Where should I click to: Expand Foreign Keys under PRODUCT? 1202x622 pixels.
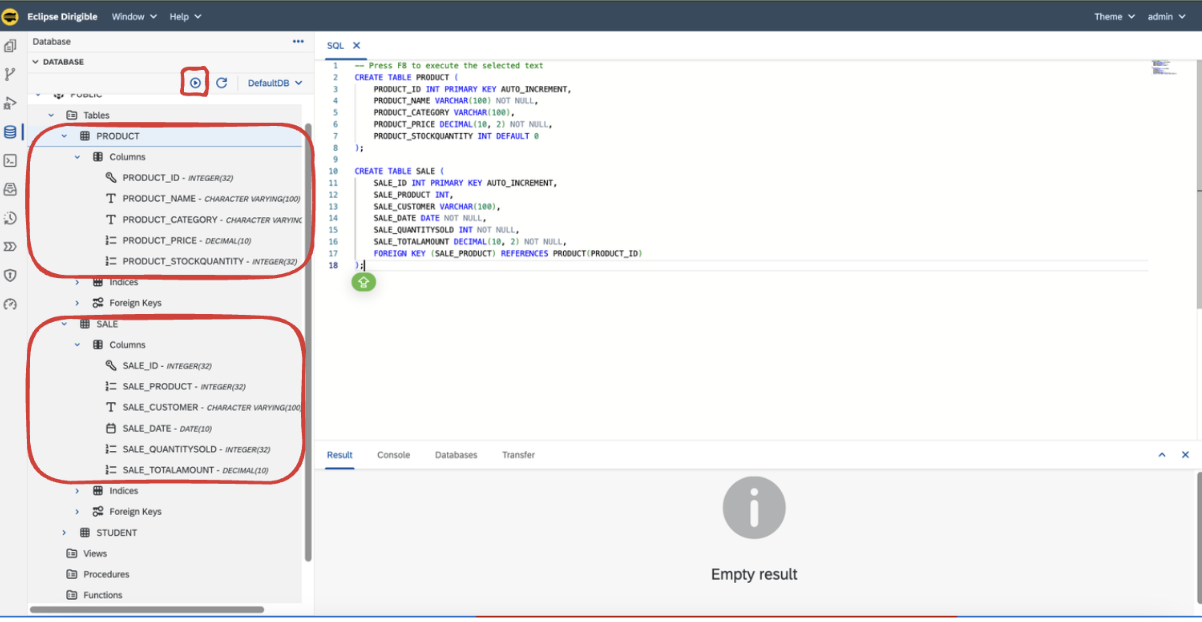point(77,303)
